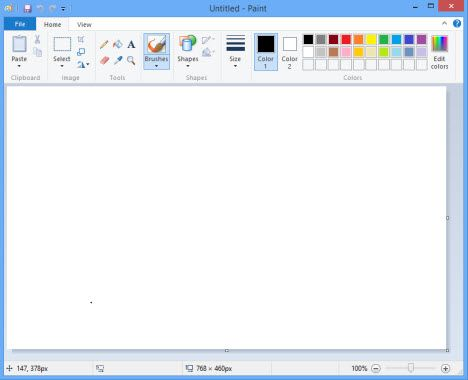Expand the Paste dropdown arrow
The width and height of the screenshot is (468, 380).
pyautogui.click(x=19, y=66)
